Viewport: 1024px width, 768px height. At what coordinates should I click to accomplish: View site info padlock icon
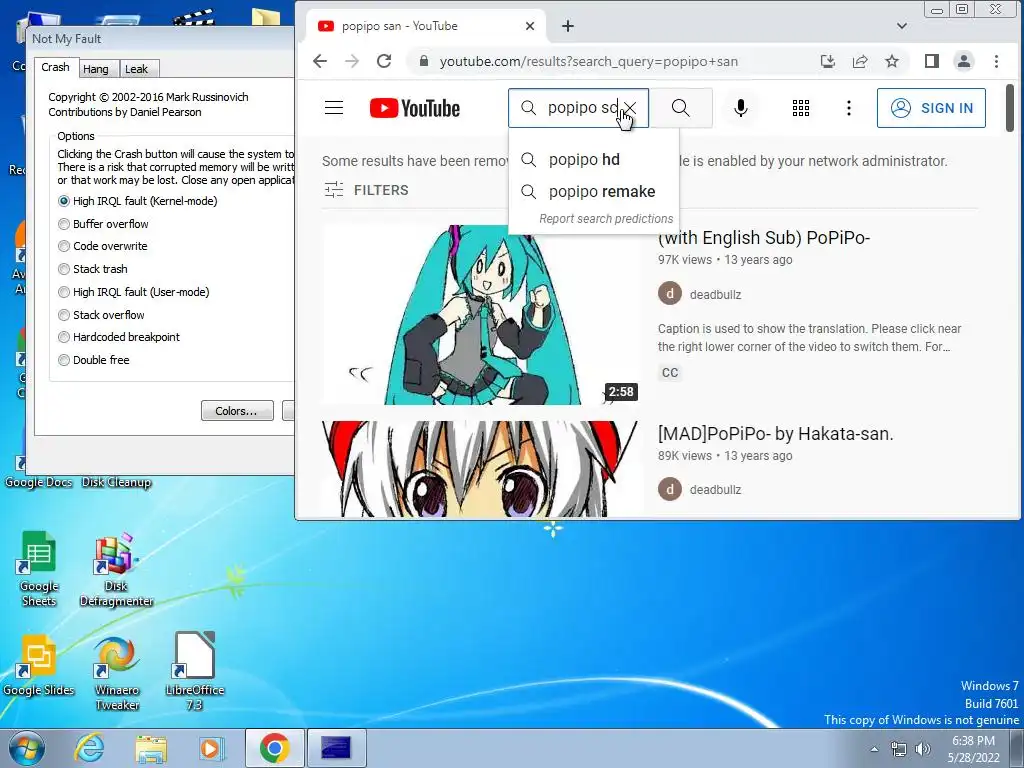424,61
